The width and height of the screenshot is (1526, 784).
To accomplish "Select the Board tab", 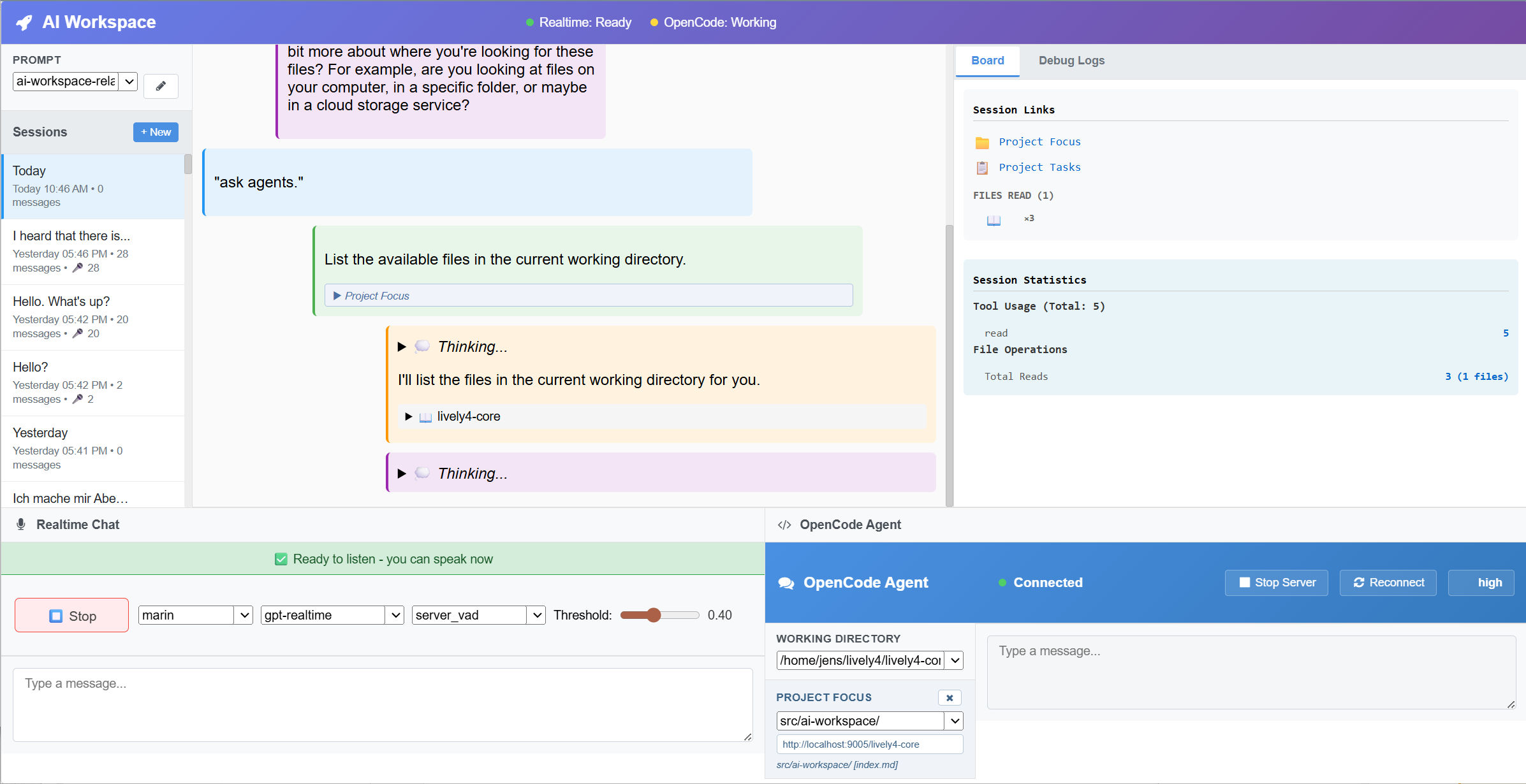I will (x=987, y=61).
